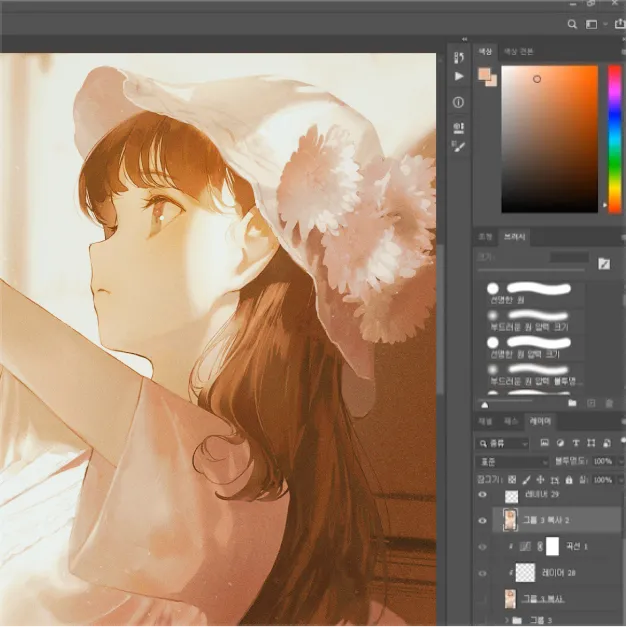The image size is (626, 627).
Task: Click the rainbow hue slider strip
Action: (x=614, y=139)
